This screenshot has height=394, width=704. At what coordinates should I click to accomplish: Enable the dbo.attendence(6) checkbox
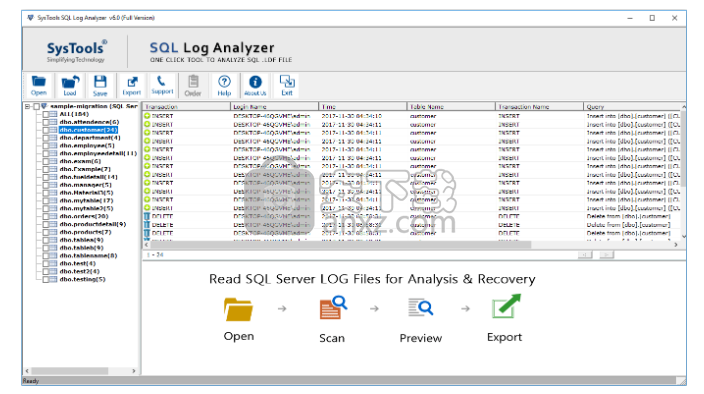(x=45, y=122)
